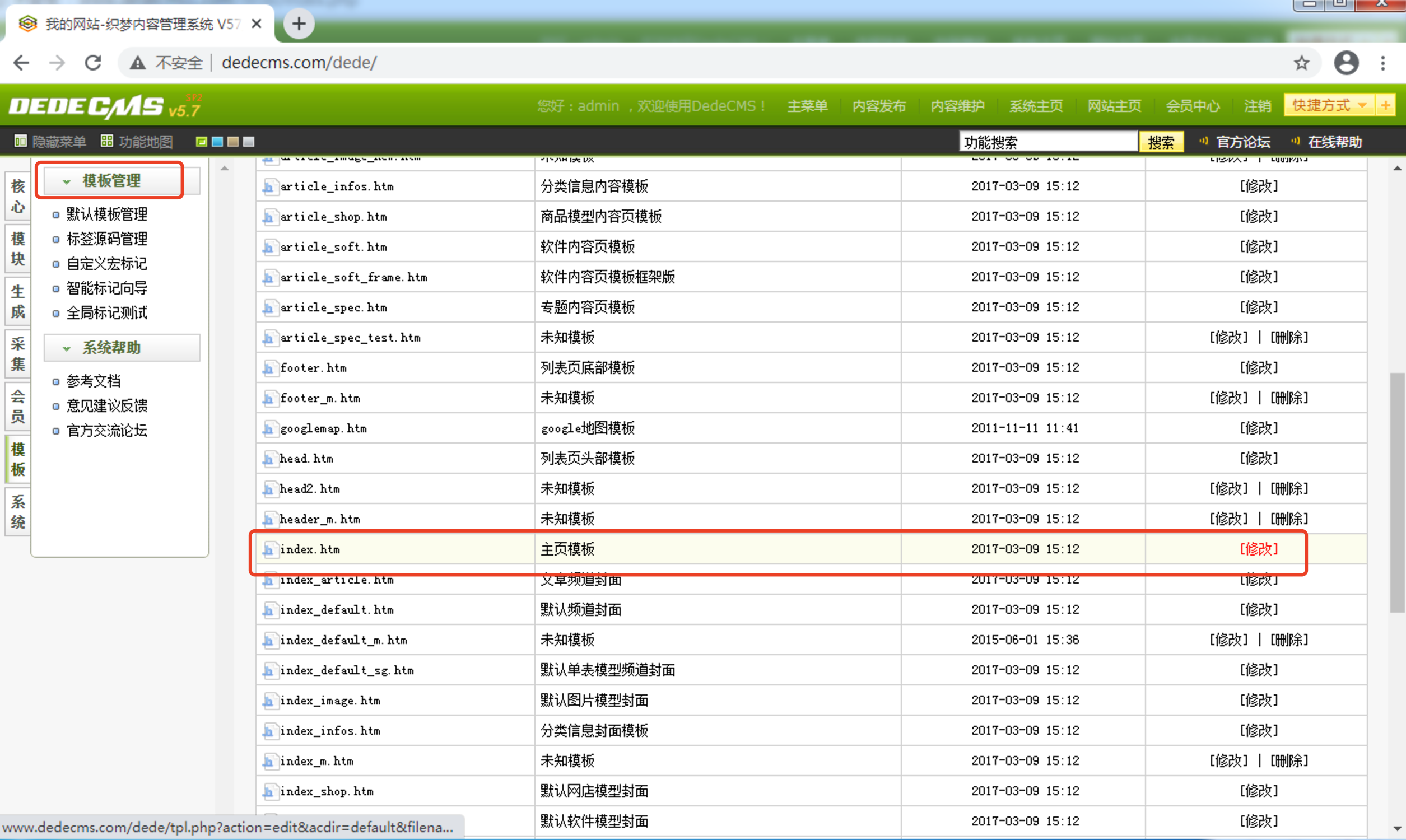This screenshot has height=840, width=1406.
Task: Click the browser profile avatar icon
Action: 1347,63
